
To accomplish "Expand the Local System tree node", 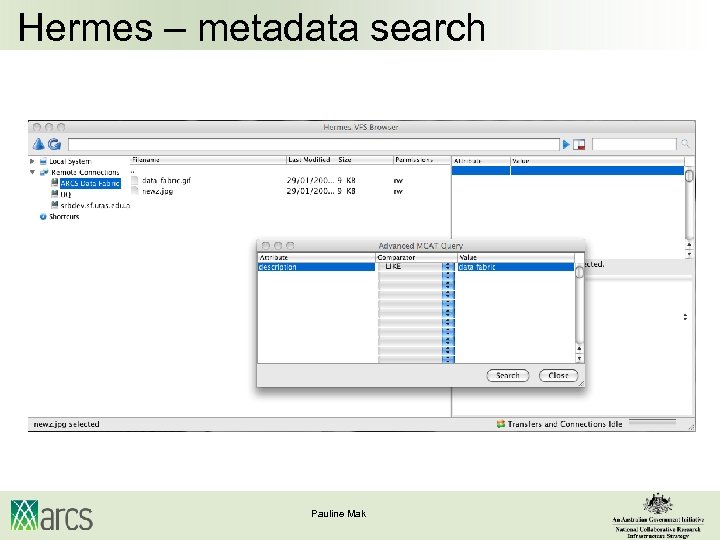I will [32, 161].
